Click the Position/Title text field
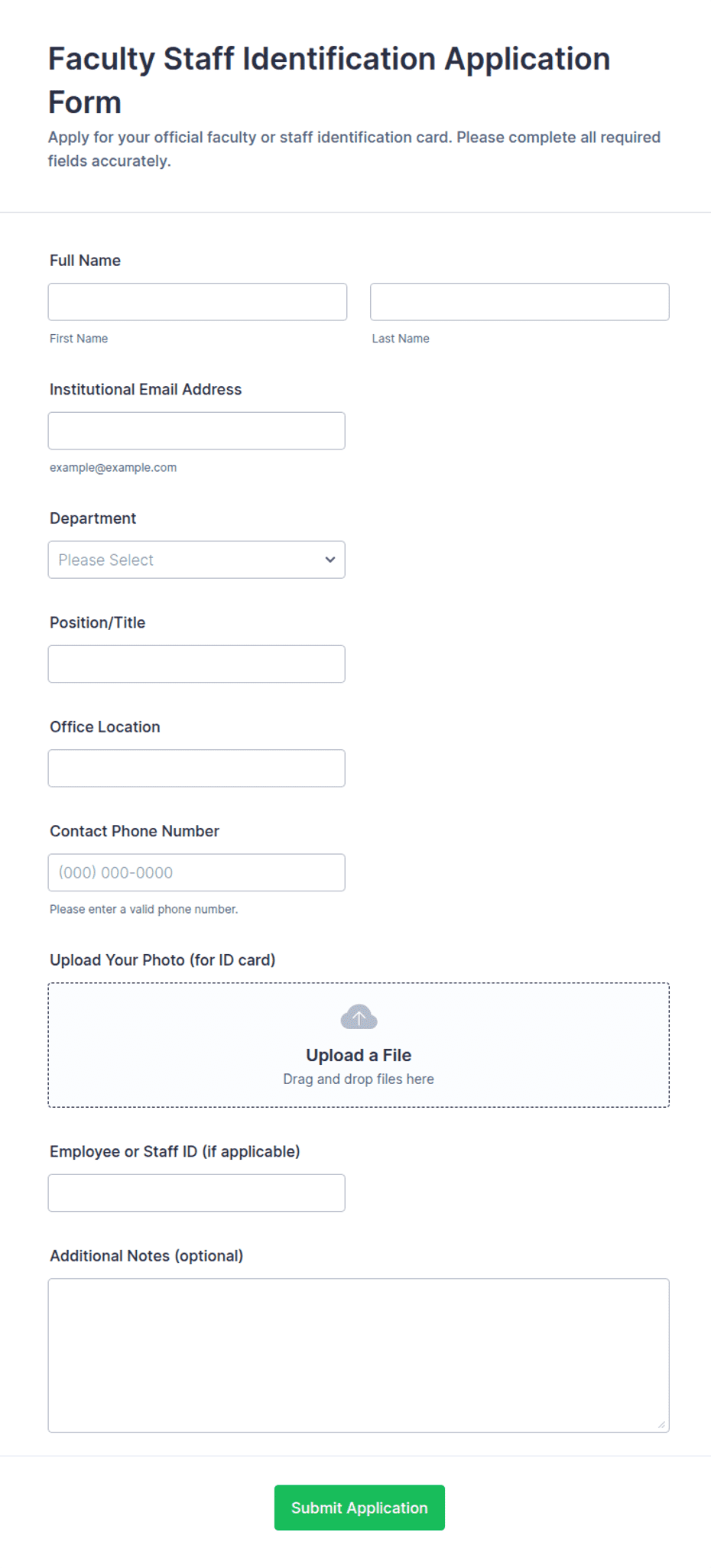Screen dimensions: 711x1568 196,664
